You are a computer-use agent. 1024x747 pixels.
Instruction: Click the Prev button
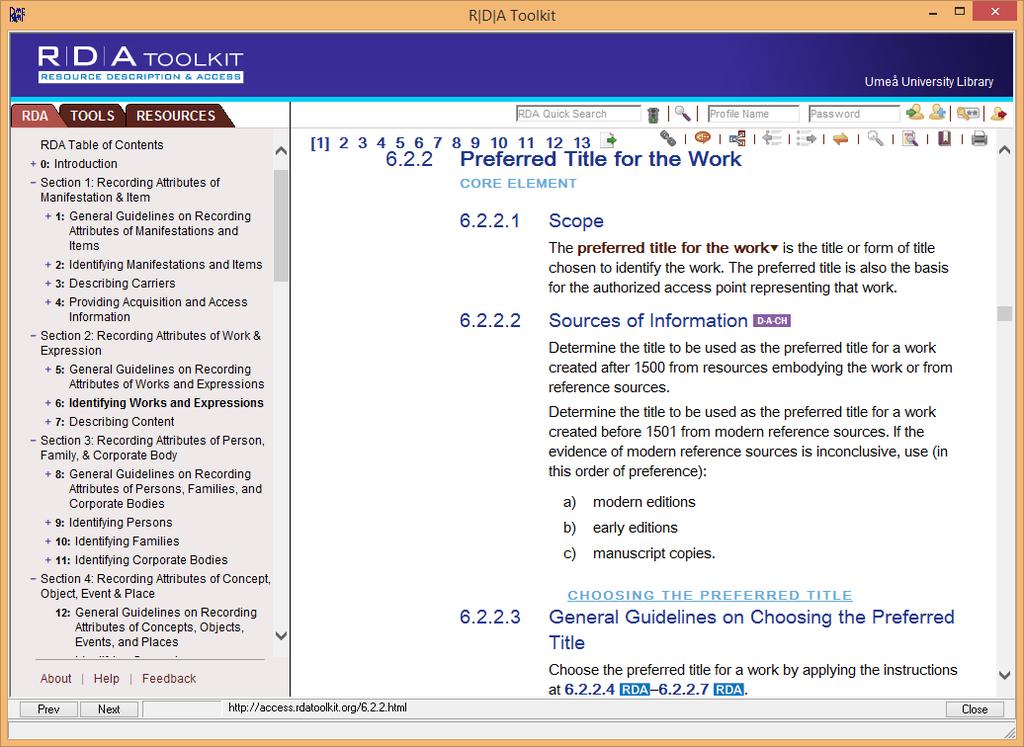tap(48, 709)
